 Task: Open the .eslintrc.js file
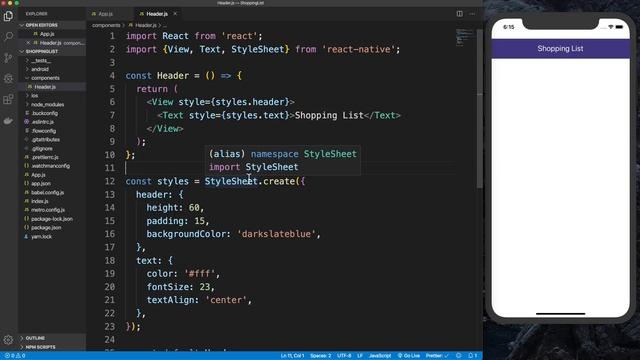click(42, 122)
